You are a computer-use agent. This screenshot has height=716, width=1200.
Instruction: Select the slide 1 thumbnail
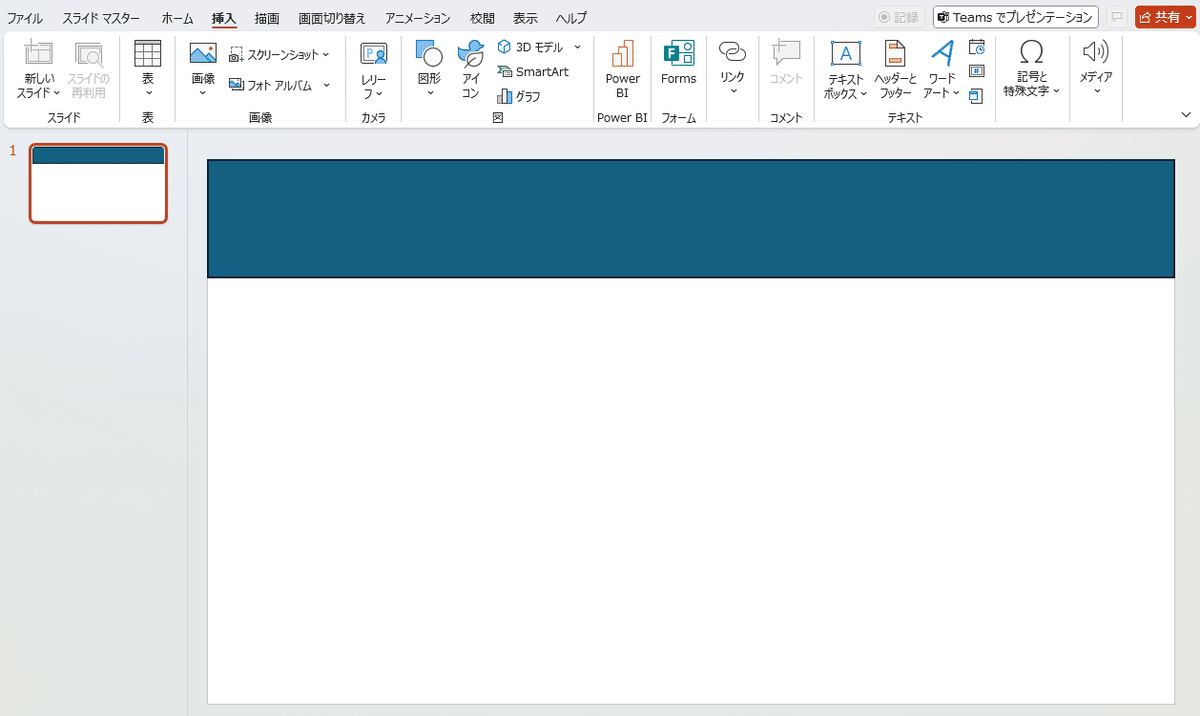click(98, 183)
